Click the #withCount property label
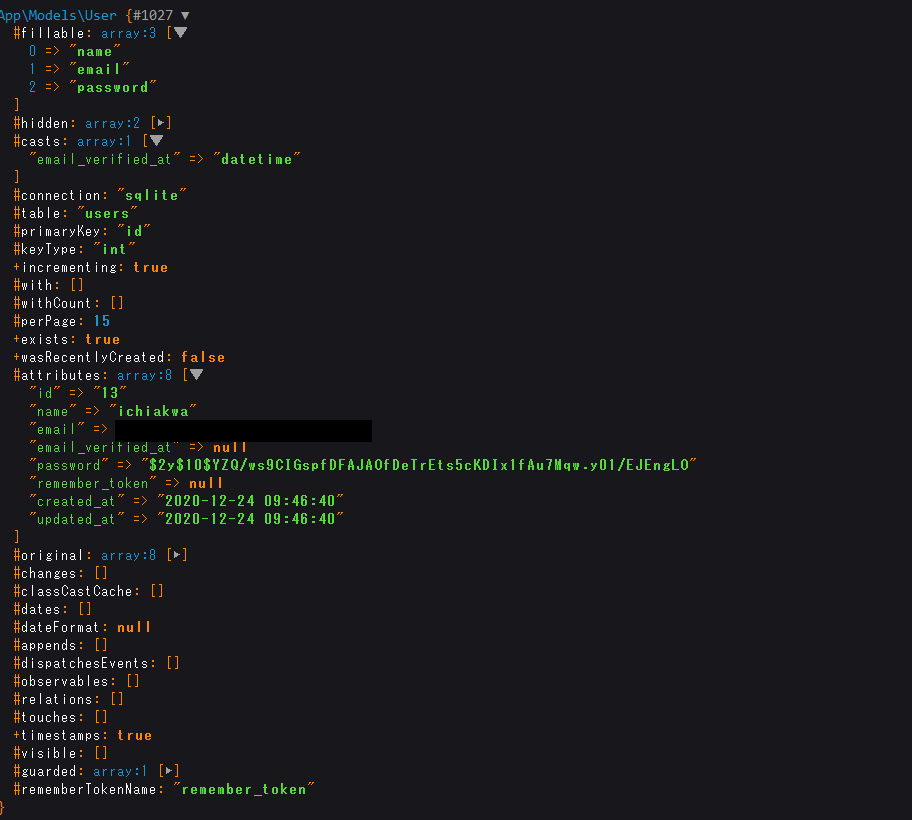This screenshot has height=820, width=912. click(53, 303)
